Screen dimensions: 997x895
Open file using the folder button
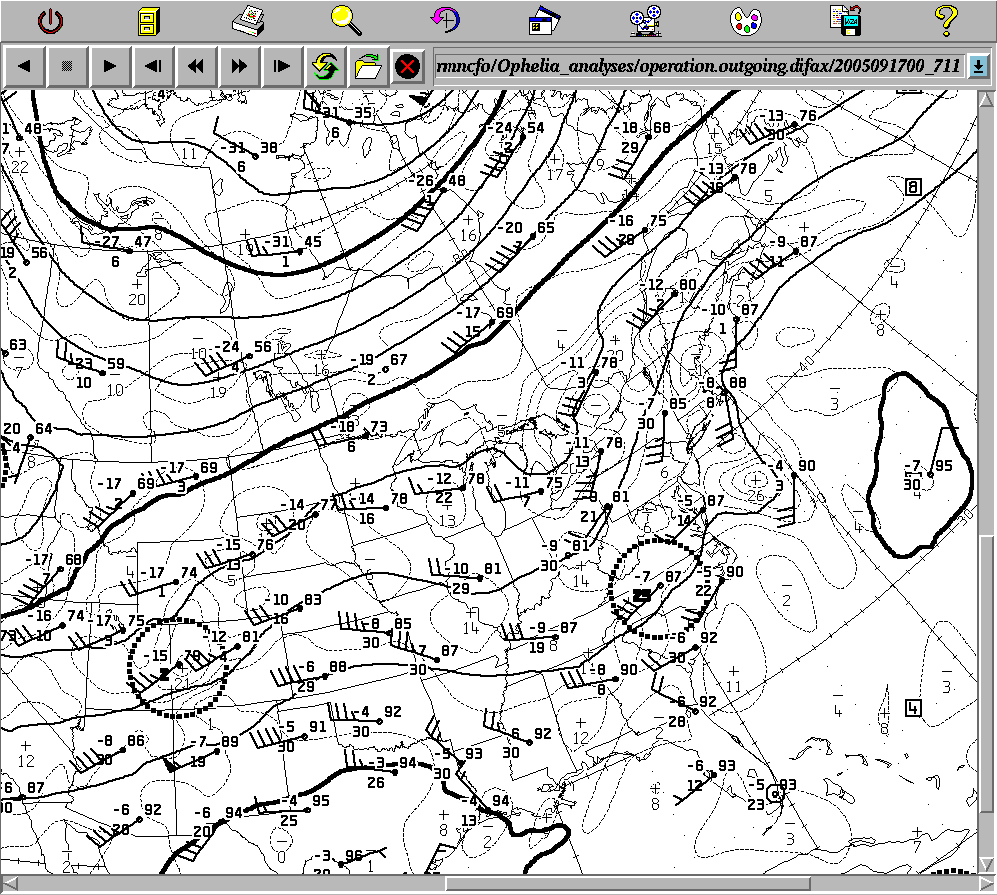367,67
